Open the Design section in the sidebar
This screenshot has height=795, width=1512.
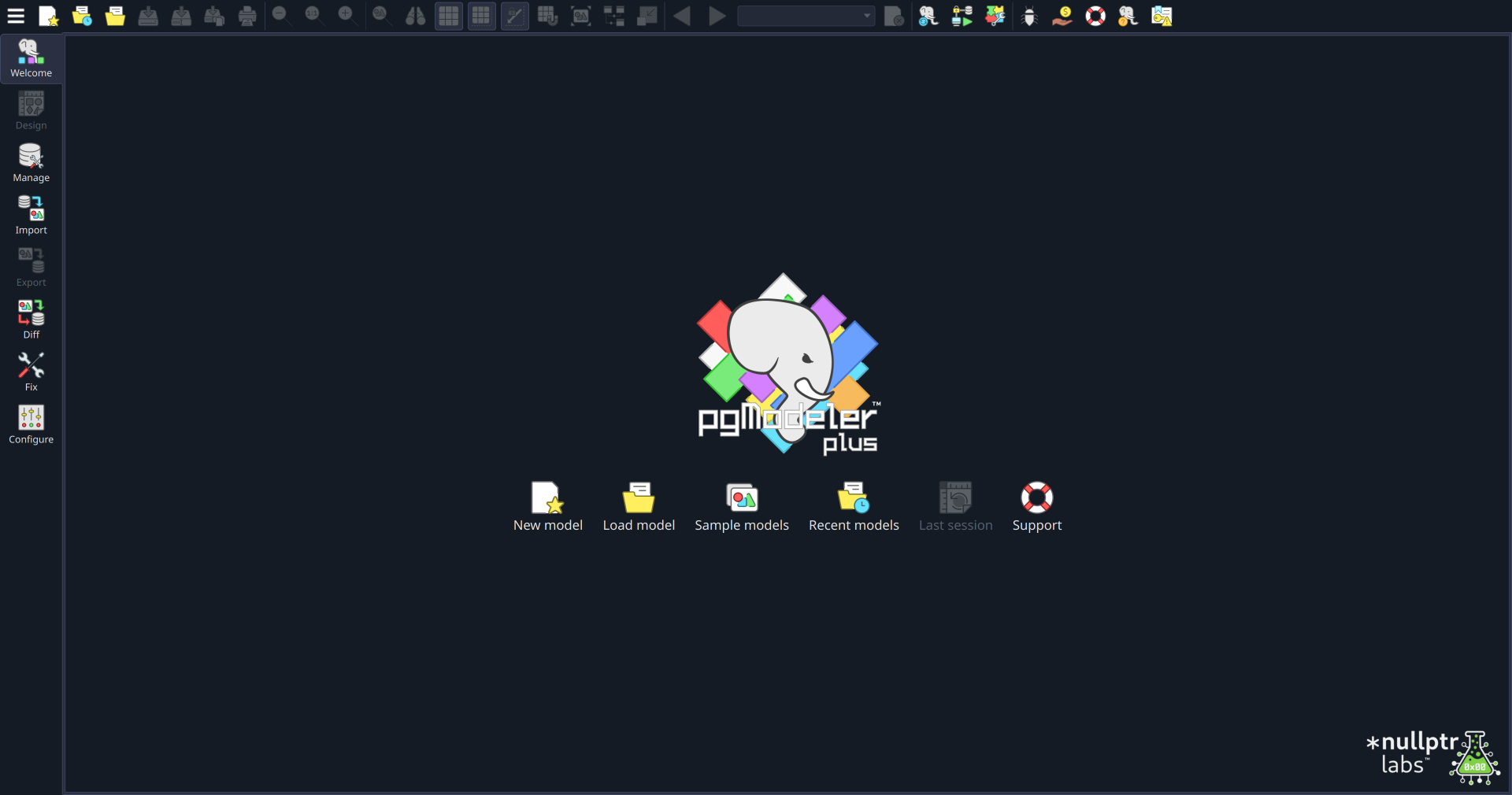tap(31, 110)
